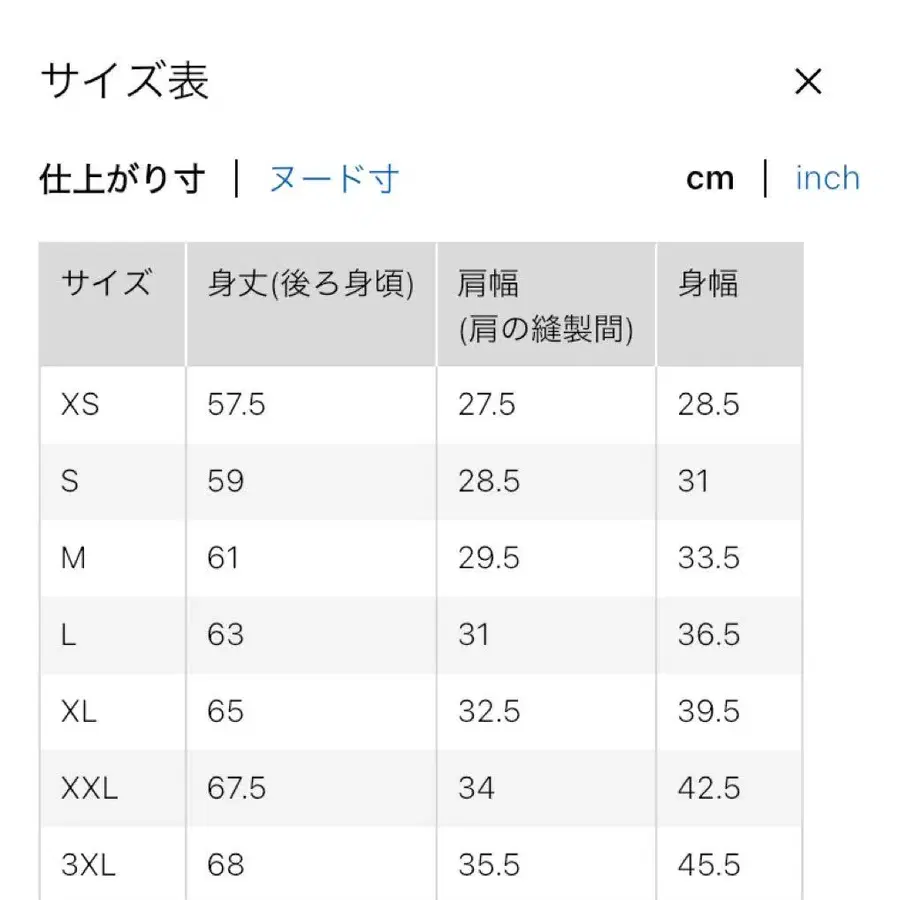Select the cm unit option
900x900 pixels.
pos(710,178)
